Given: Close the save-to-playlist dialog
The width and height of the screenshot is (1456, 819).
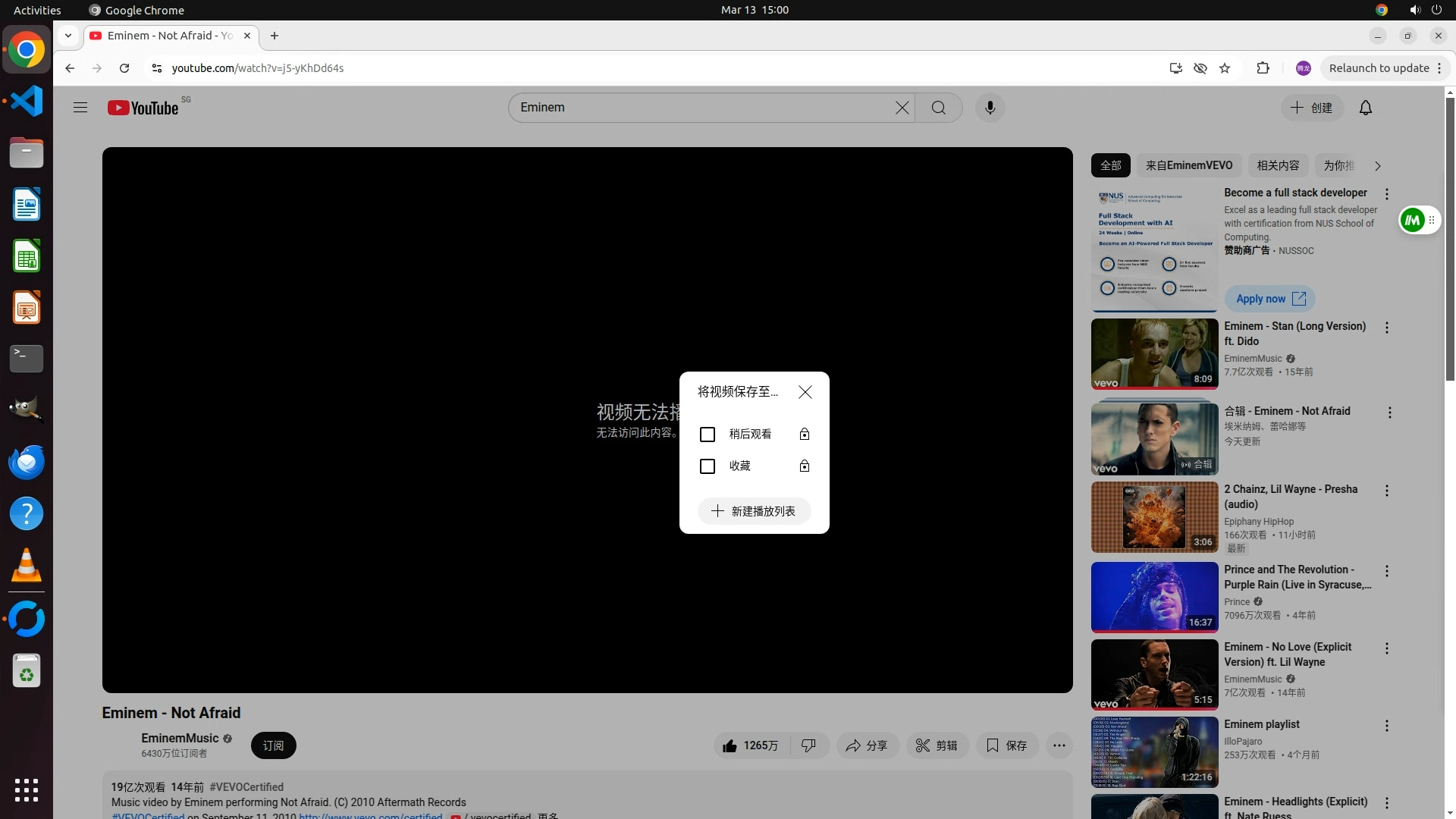Looking at the screenshot, I should (805, 392).
